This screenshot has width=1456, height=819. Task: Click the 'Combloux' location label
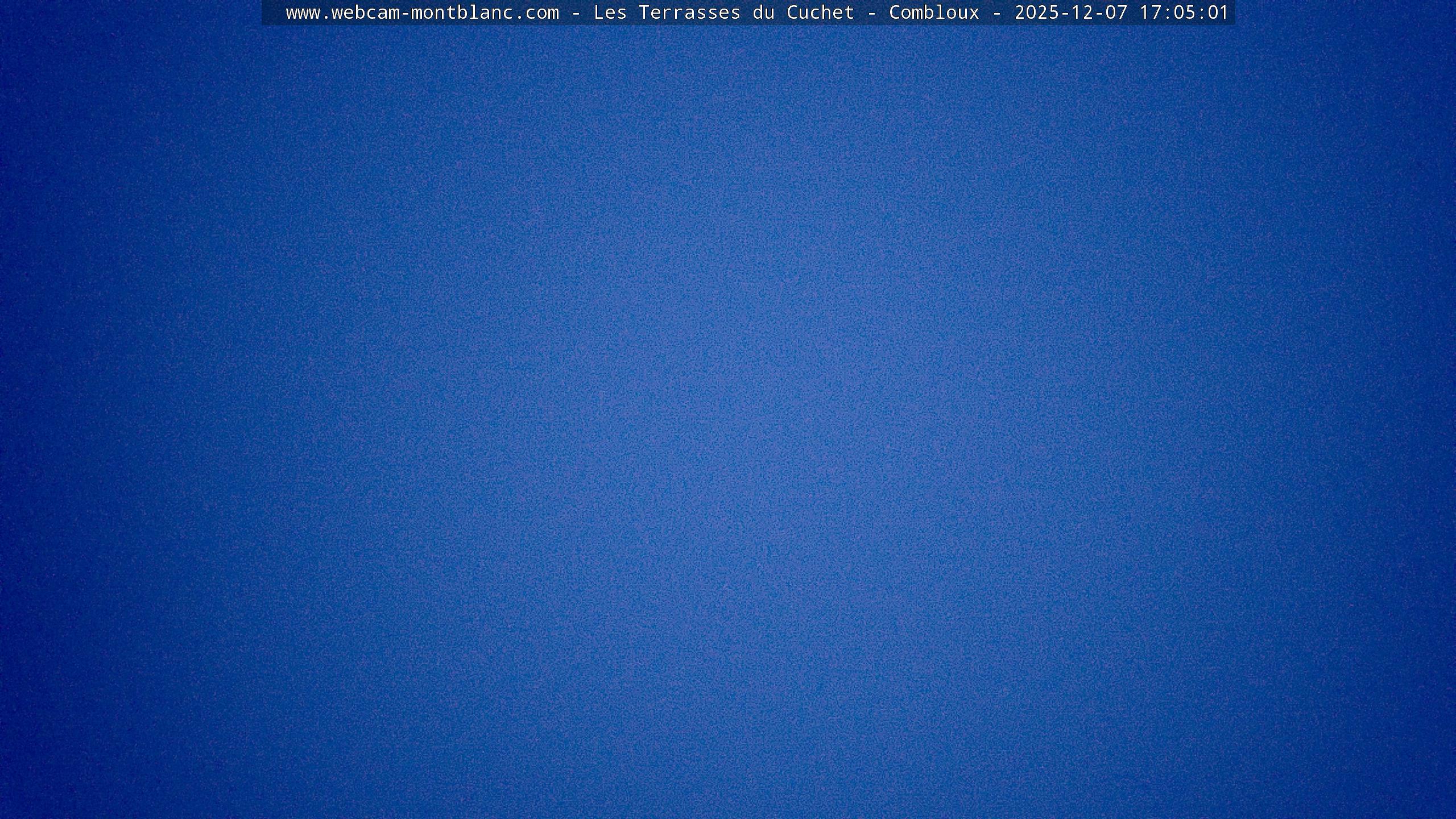(934, 13)
